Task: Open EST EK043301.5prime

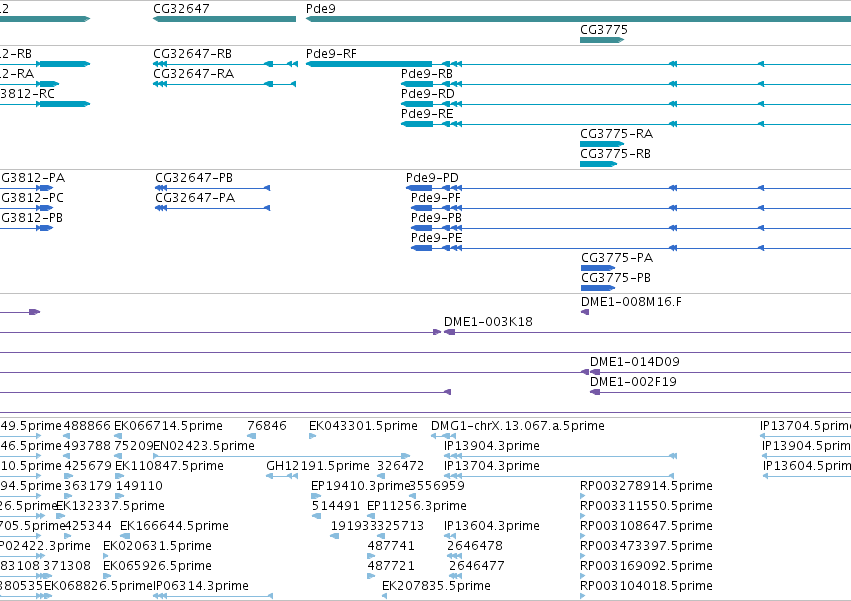Action: [x=363, y=426]
